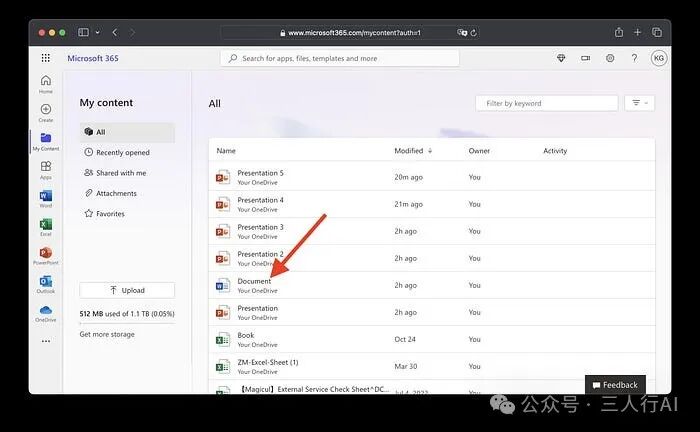700x432 pixels.
Task: Expand the Safari sidebar chevron menu
Action: pyautogui.click(x=97, y=33)
